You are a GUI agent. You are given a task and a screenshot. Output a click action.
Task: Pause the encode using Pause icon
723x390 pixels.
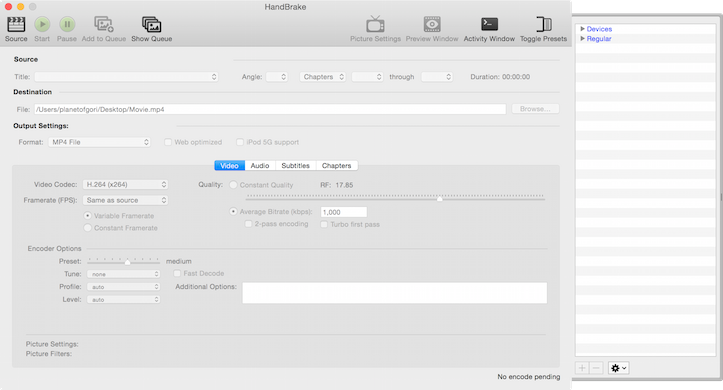pyautogui.click(x=67, y=24)
